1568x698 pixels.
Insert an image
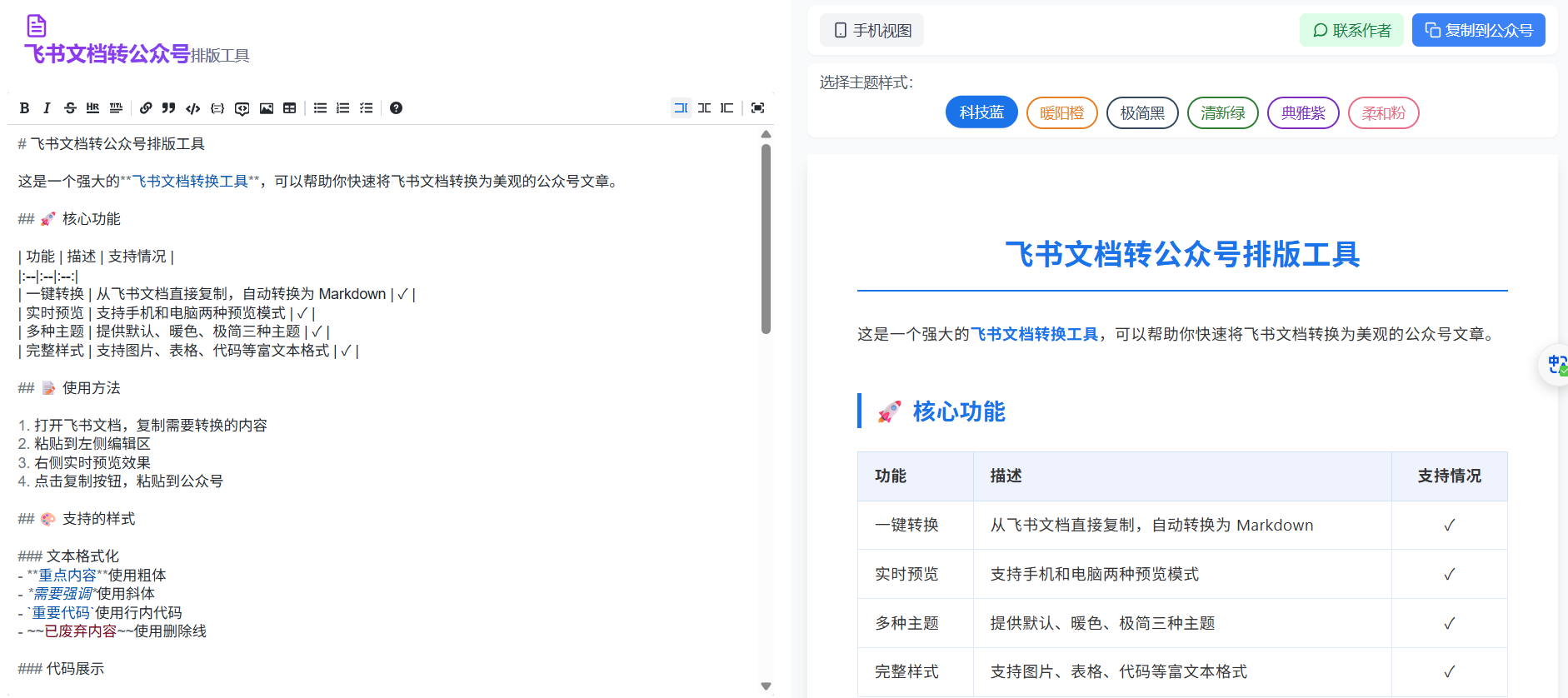point(267,108)
